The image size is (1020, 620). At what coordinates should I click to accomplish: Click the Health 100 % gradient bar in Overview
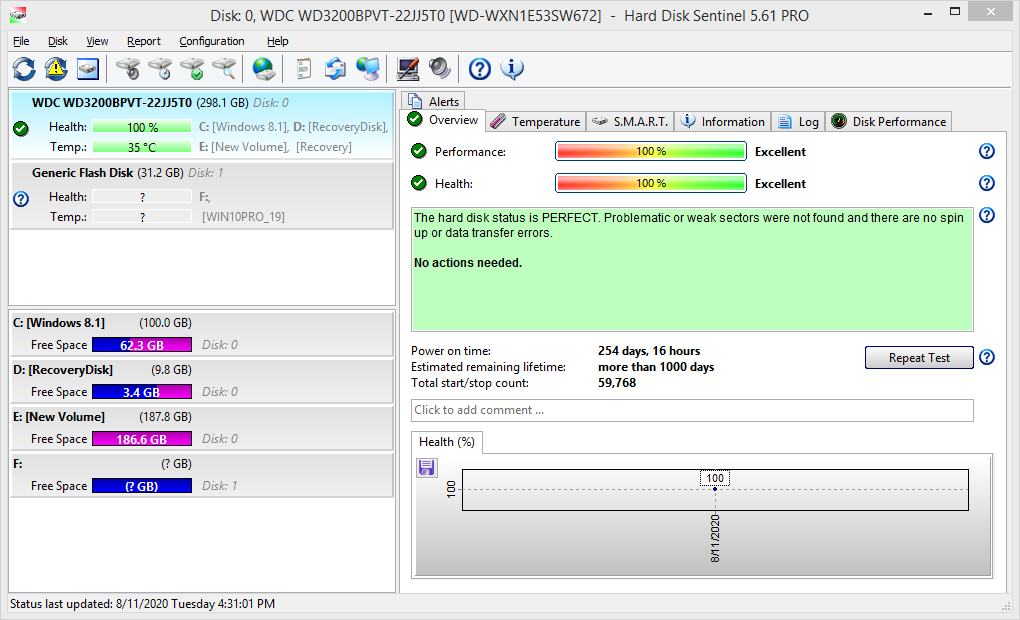[x=651, y=183]
